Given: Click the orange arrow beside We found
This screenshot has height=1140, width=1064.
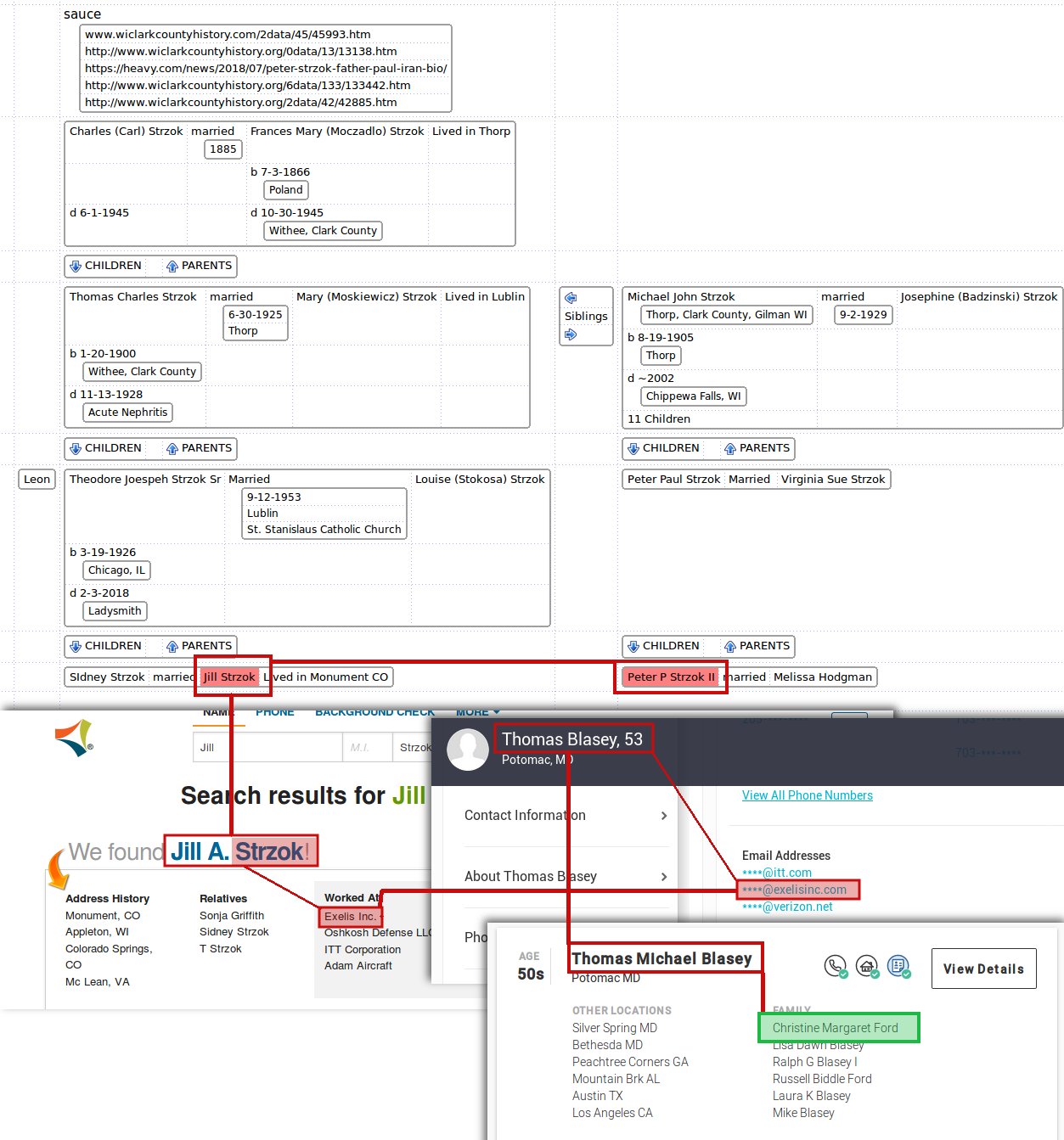Looking at the screenshot, I should pyautogui.click(x=57, y=868).
